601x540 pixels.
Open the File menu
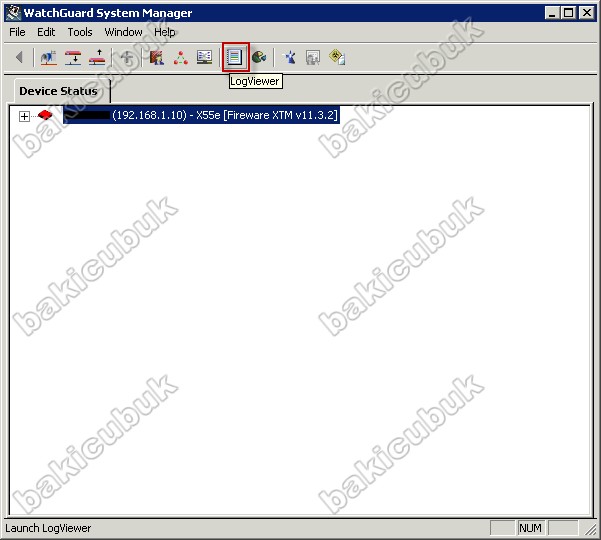(17, 32)
